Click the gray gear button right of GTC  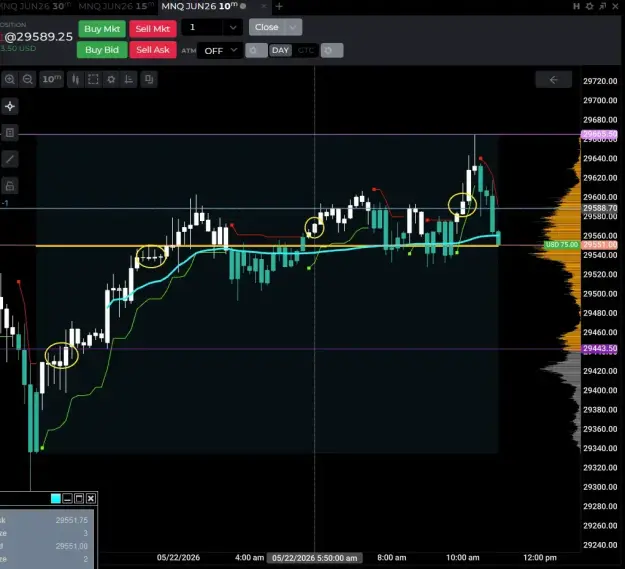(332, 51)
